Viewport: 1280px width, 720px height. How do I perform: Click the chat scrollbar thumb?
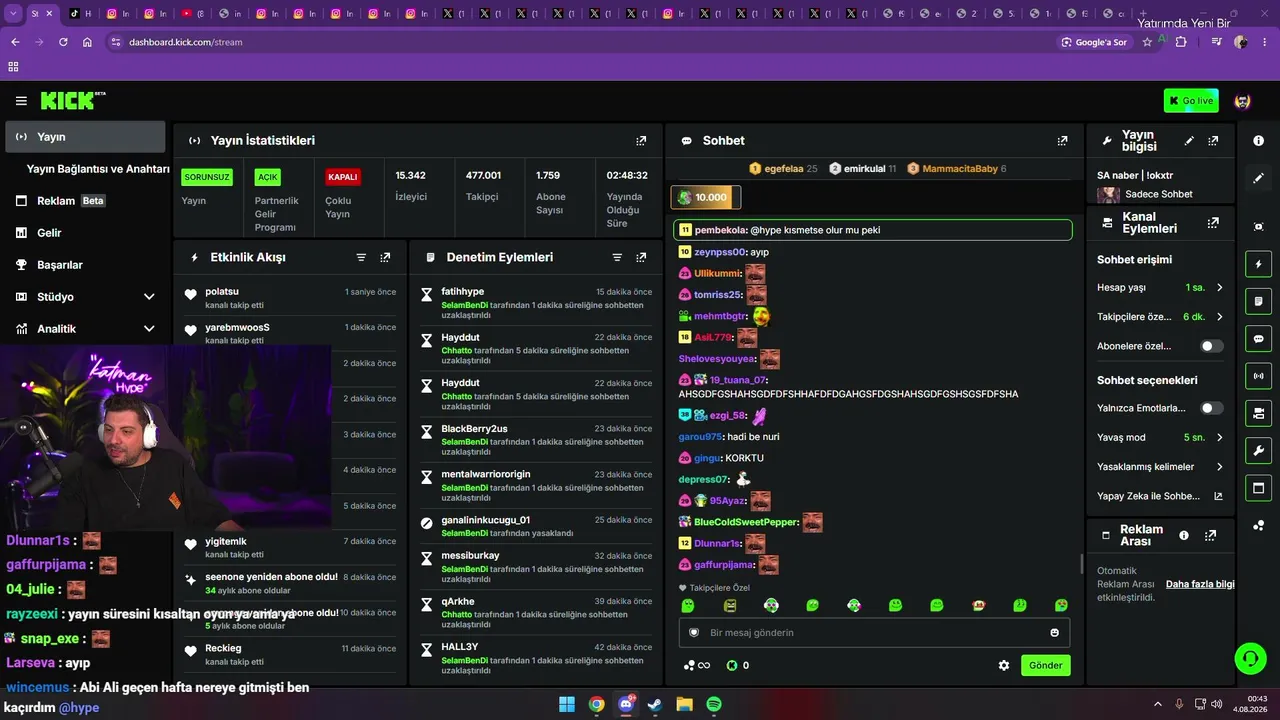click(1080, 564)
